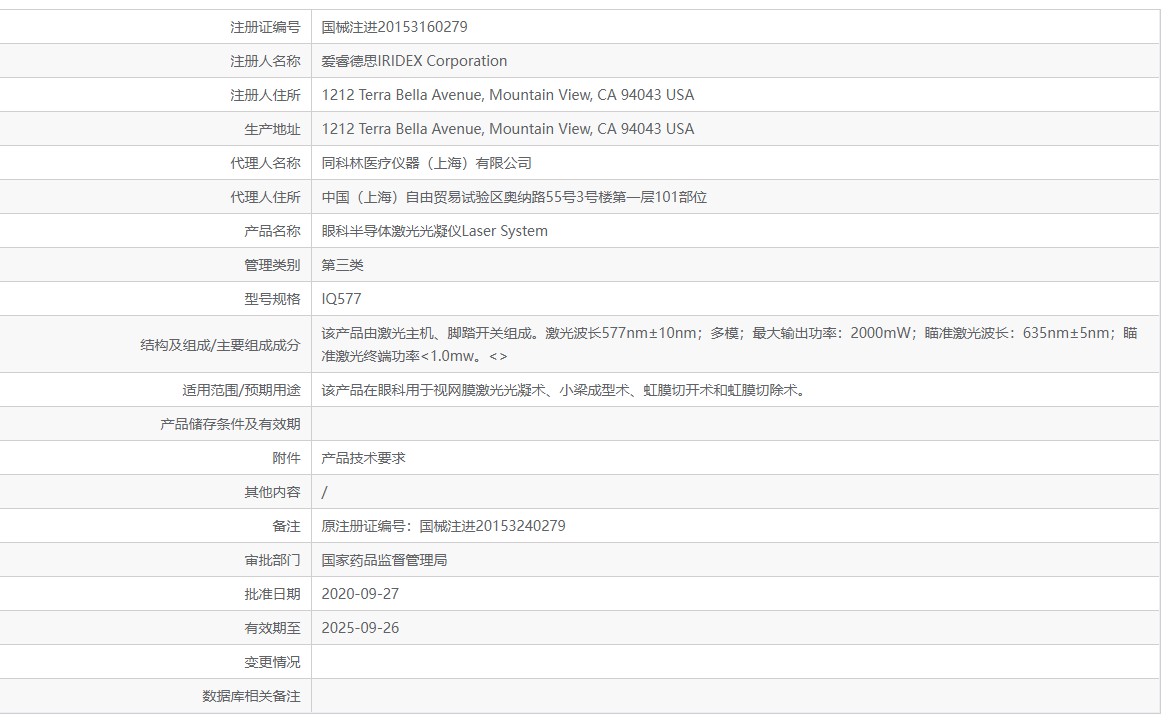Open the 产品技术要求 attachment entry
Image resolution: width=1173 pixels, height=723 pixels.
(x=364, y=458)
